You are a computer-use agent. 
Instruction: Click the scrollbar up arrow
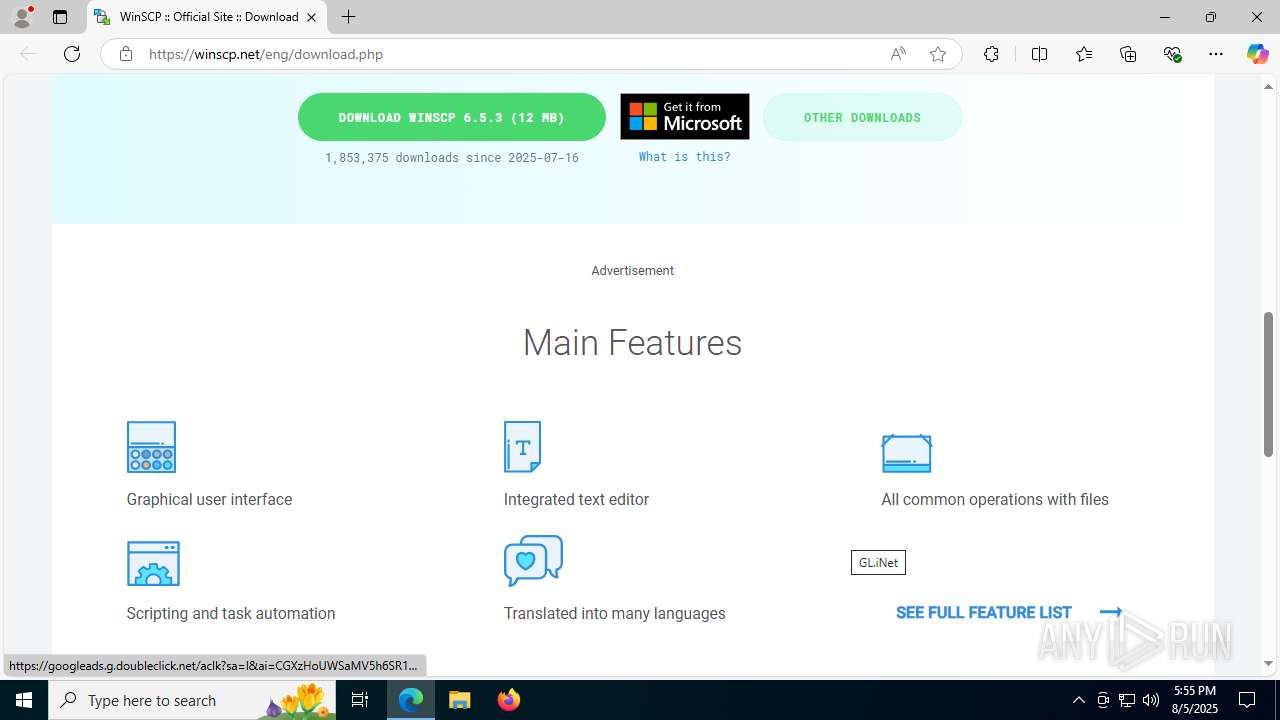pyautogui.click(x=1269, y=86)
